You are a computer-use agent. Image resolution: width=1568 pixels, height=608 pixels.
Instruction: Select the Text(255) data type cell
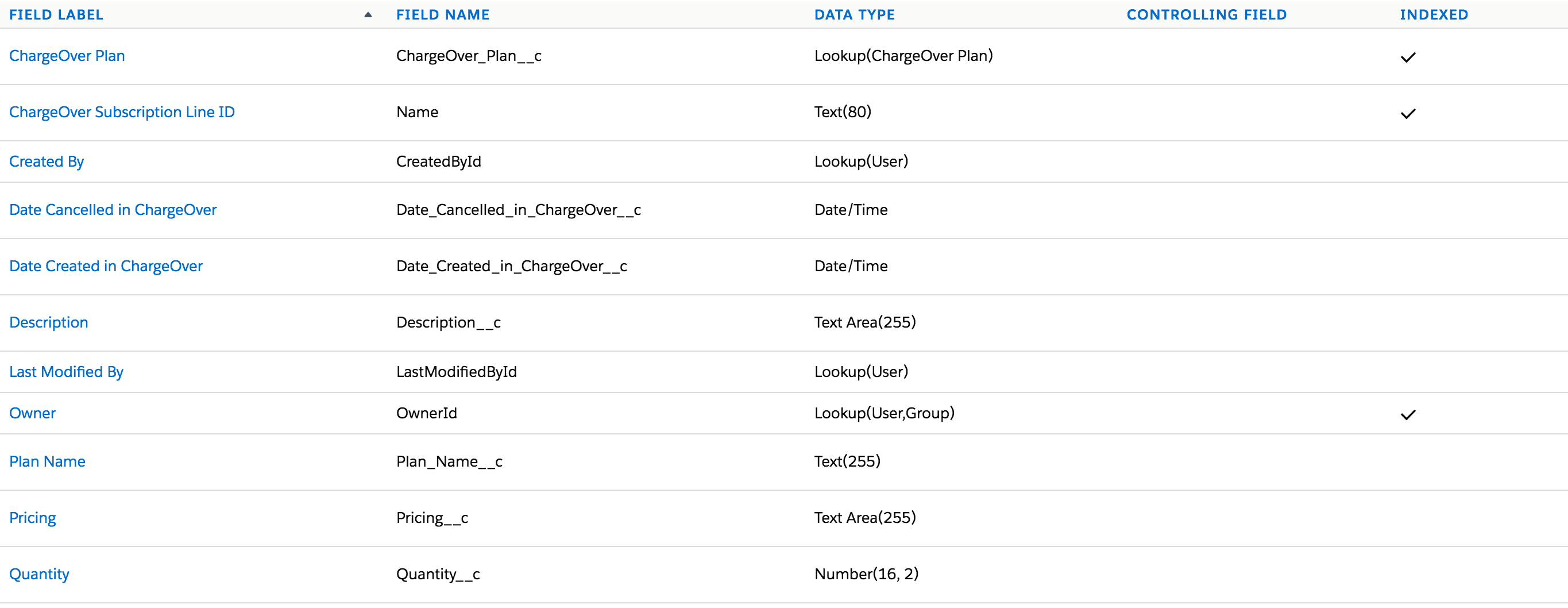(847, 461)
